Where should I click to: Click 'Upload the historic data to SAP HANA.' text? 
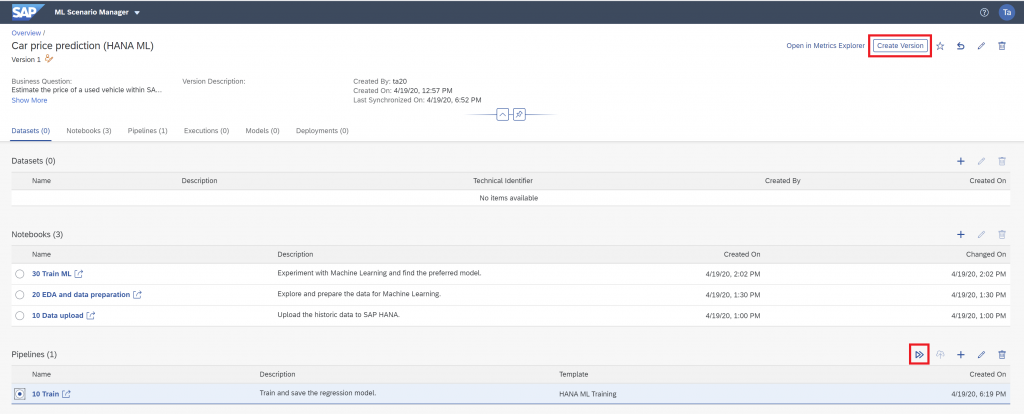tap(338, 315)
